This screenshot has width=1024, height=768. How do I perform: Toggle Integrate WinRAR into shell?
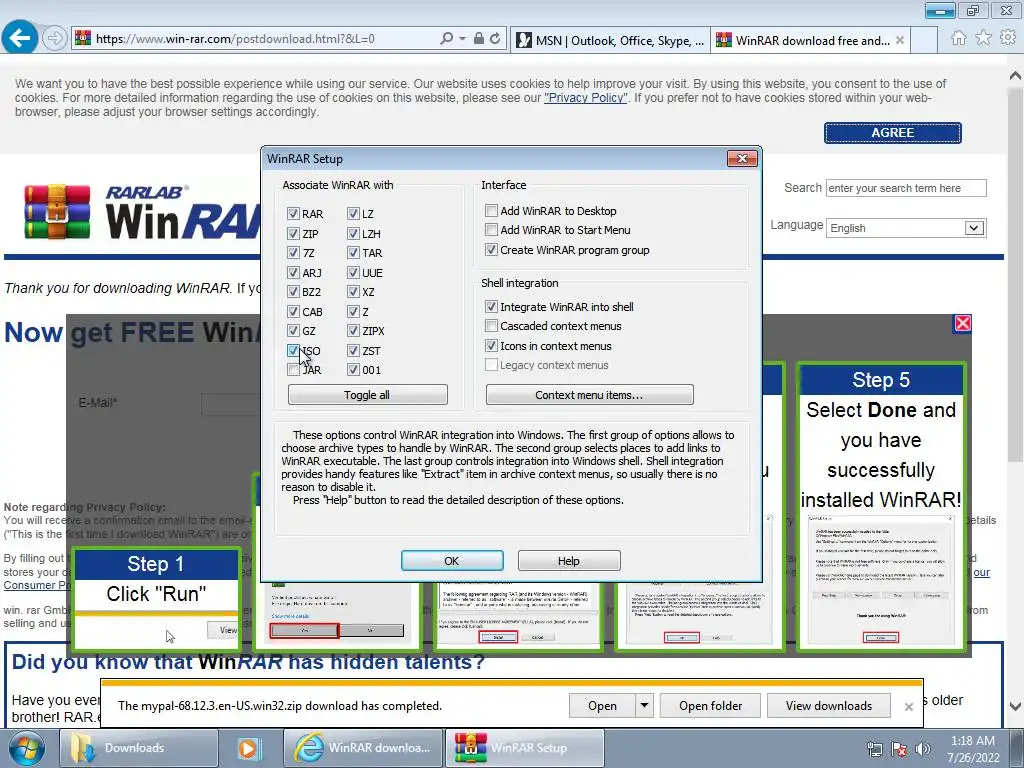491,306
